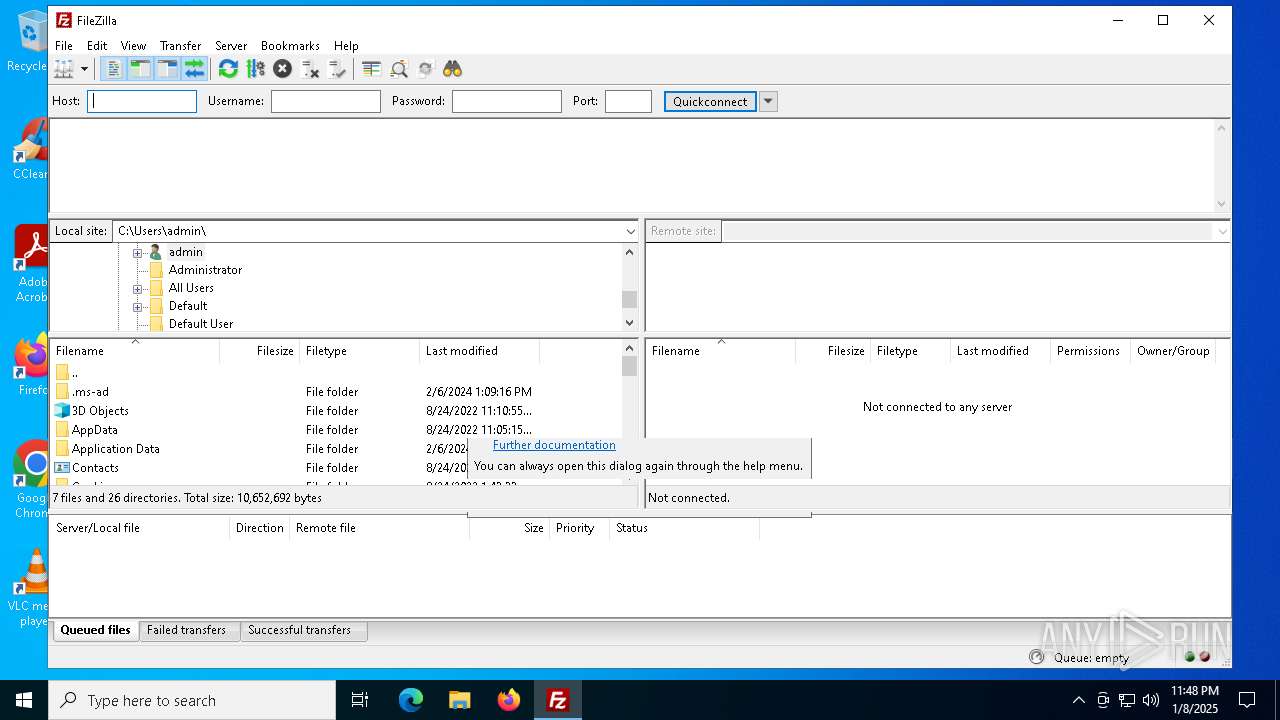
Task: Switch to Queued files tab
Action: [x=95, y=630]
